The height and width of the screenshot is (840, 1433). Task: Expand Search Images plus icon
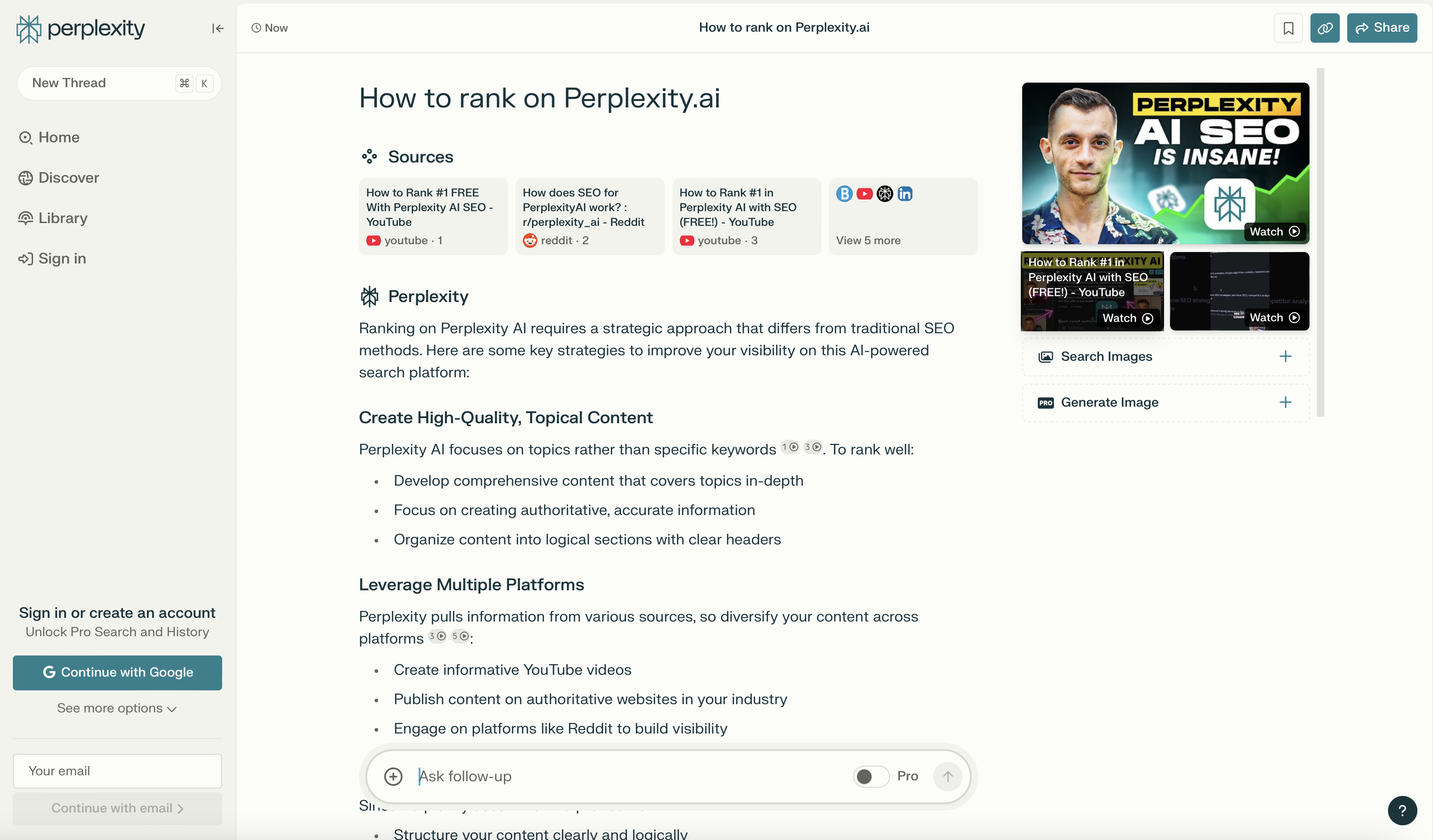pos(1285,357)
